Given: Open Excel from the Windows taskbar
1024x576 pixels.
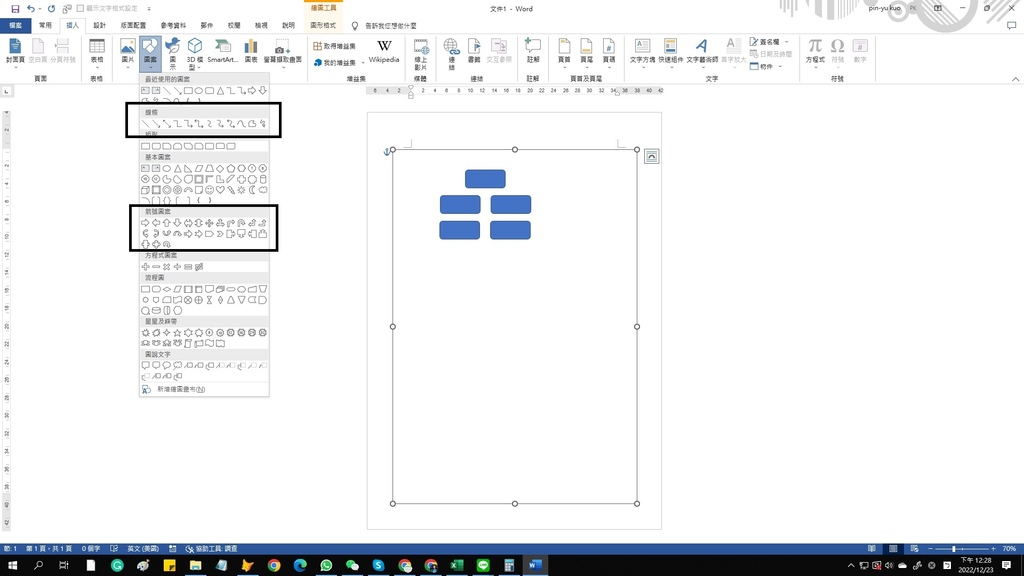Looking at the screenshot, I should click(456, 565).
